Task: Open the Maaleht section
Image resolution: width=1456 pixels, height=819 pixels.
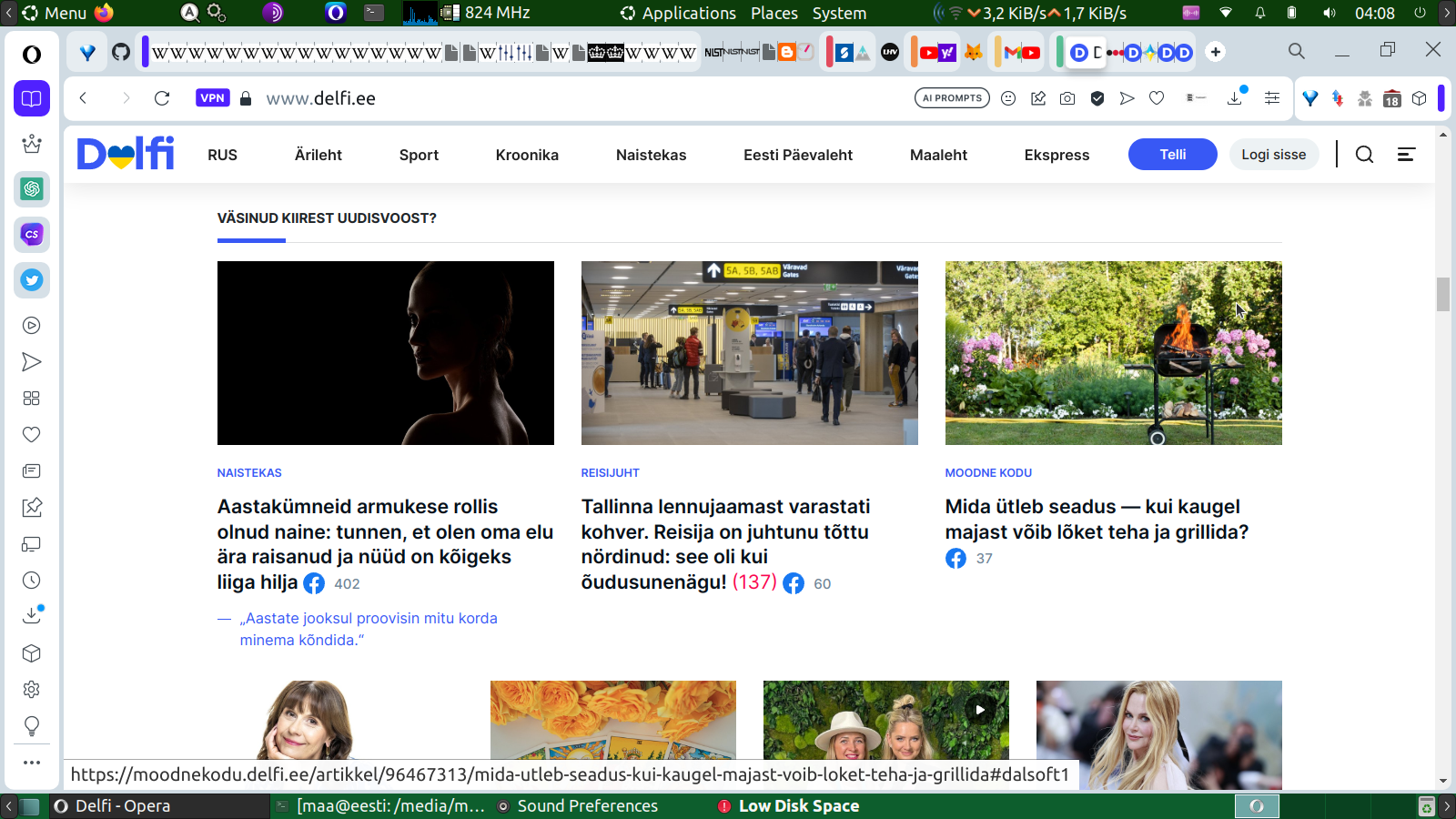Action: pyautogui.click(x=938, y=155)
